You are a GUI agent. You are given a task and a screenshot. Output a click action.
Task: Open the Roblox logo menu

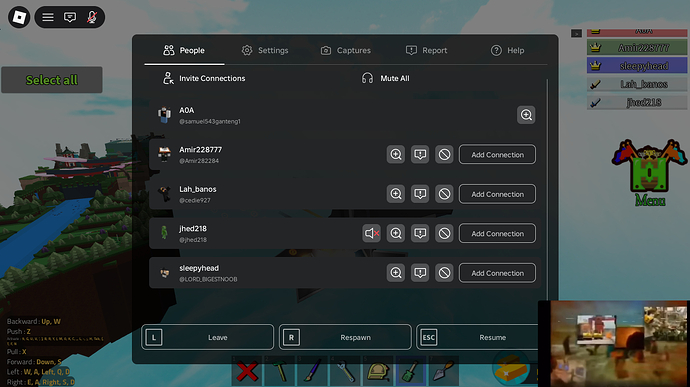(x=19, y=17)
